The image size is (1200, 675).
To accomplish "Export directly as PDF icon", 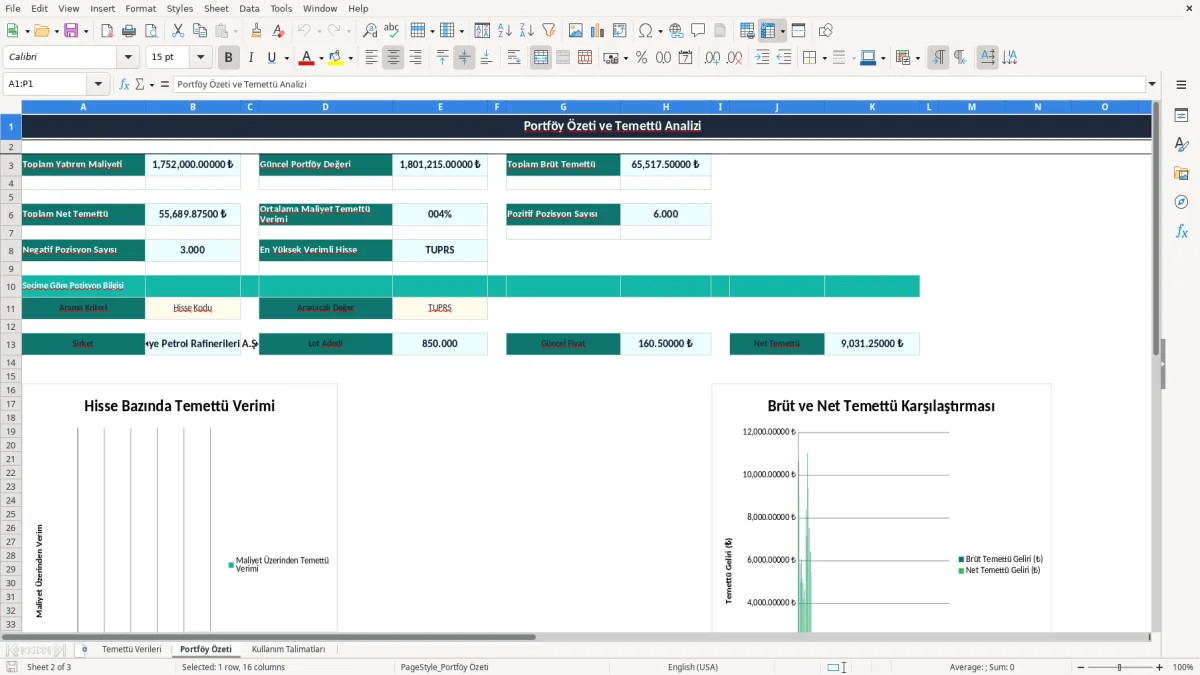I will coord(107,31).
